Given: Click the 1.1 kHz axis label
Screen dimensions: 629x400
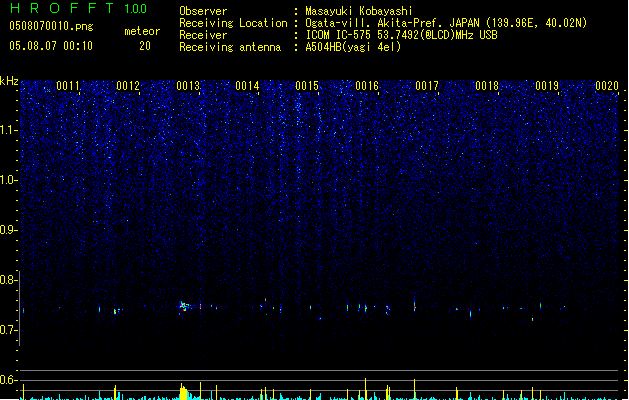Looking at the screenshot, I should pos(8,130).
